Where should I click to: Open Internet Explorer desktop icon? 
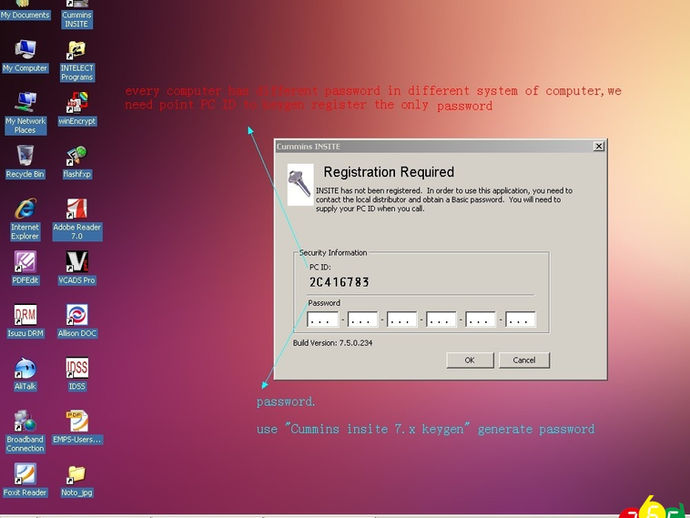click(x=25, y=219)
